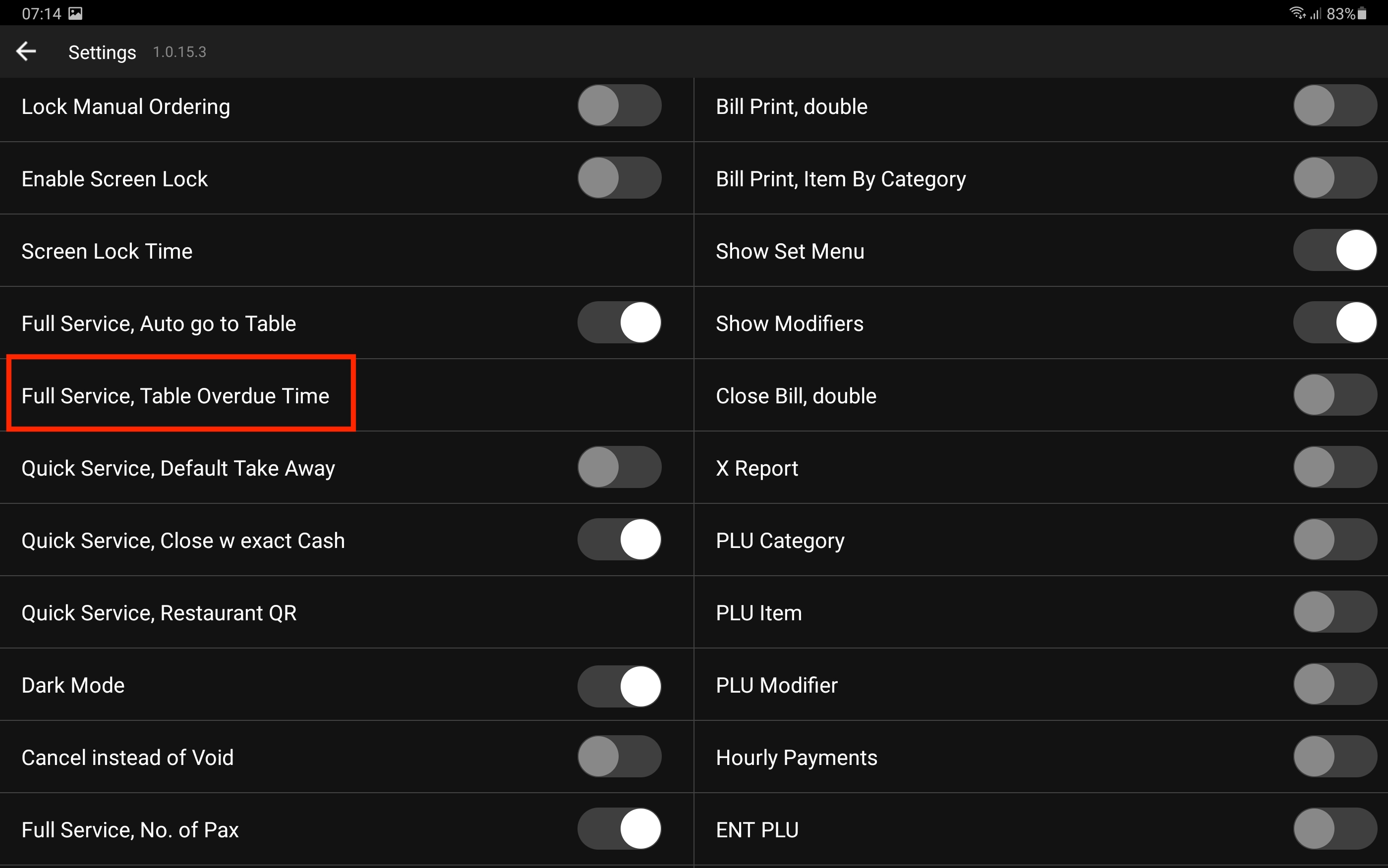Enable Bill Print, double
This screenshot has width=1388, height=868.
[1334, 106]
